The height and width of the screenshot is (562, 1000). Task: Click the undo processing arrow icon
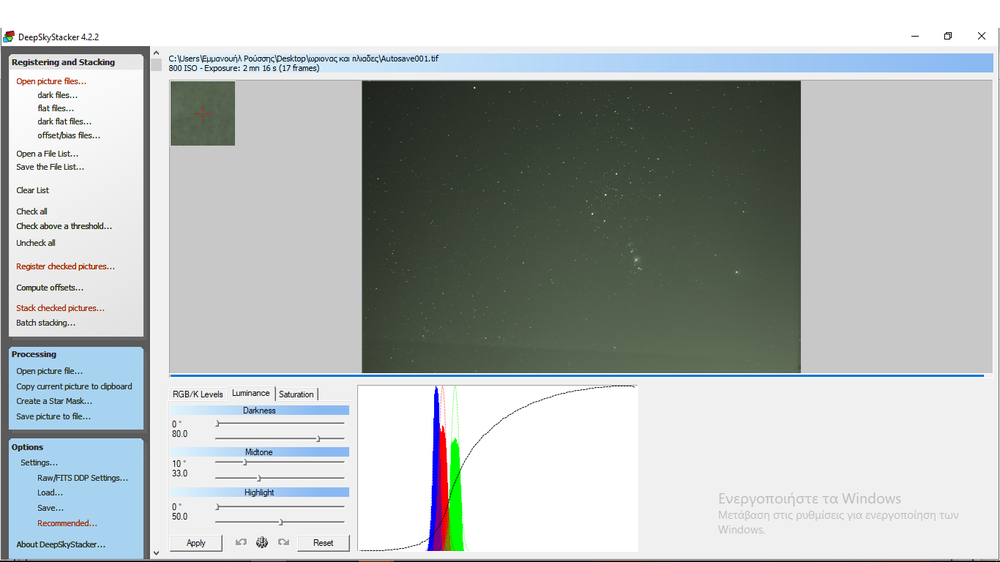coord(241,542)
